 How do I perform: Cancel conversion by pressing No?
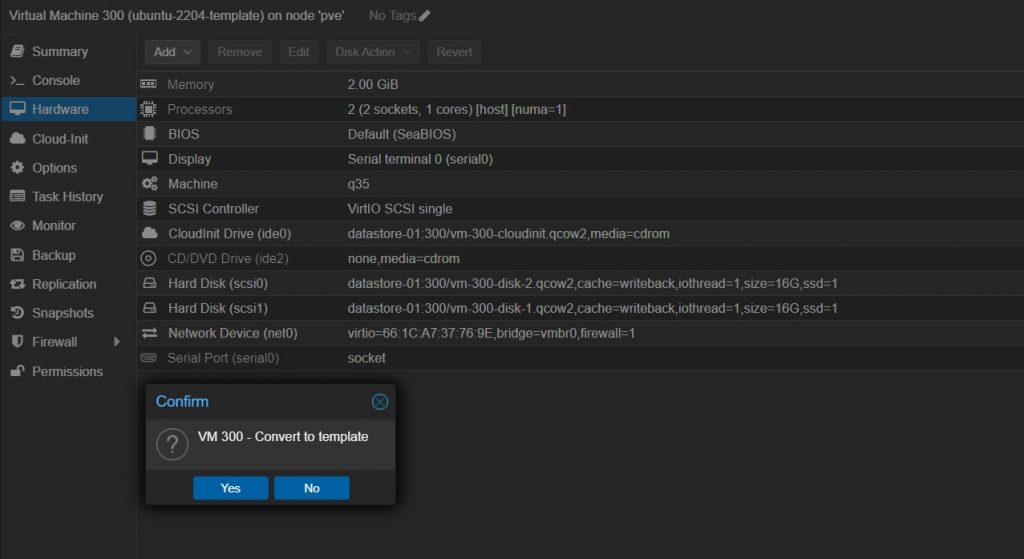click(x=311, y=488)
